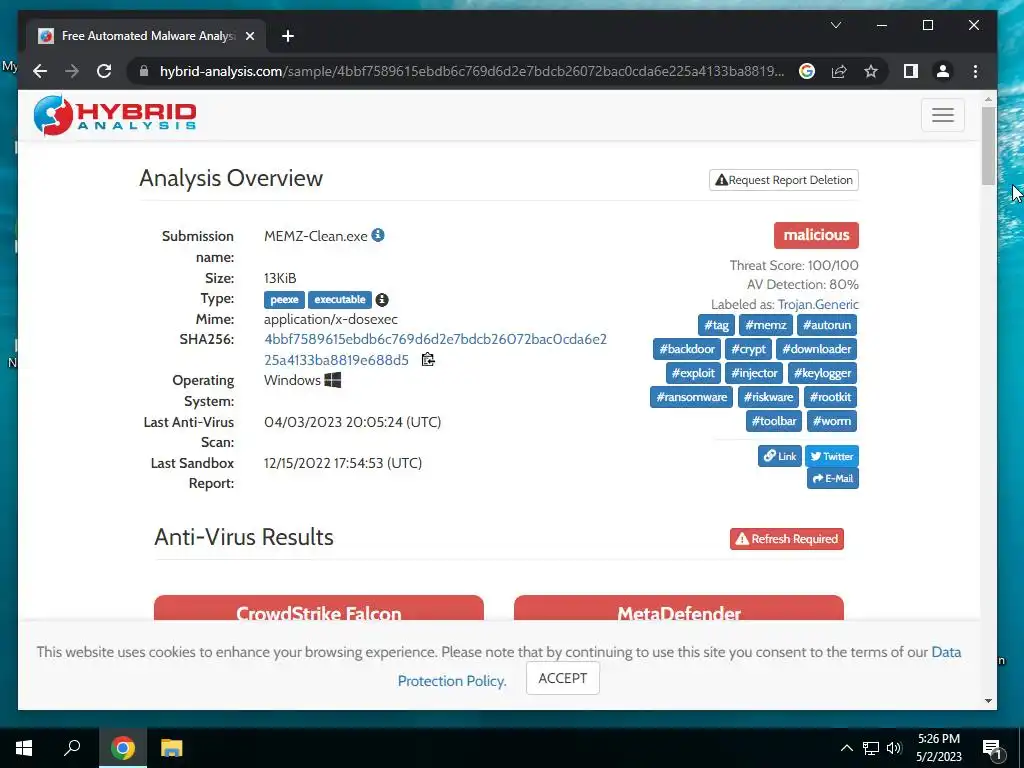This screenshot has height=768, width=1024.
Task: Open the MetaDefender result panel header
Action: (679, 608)
